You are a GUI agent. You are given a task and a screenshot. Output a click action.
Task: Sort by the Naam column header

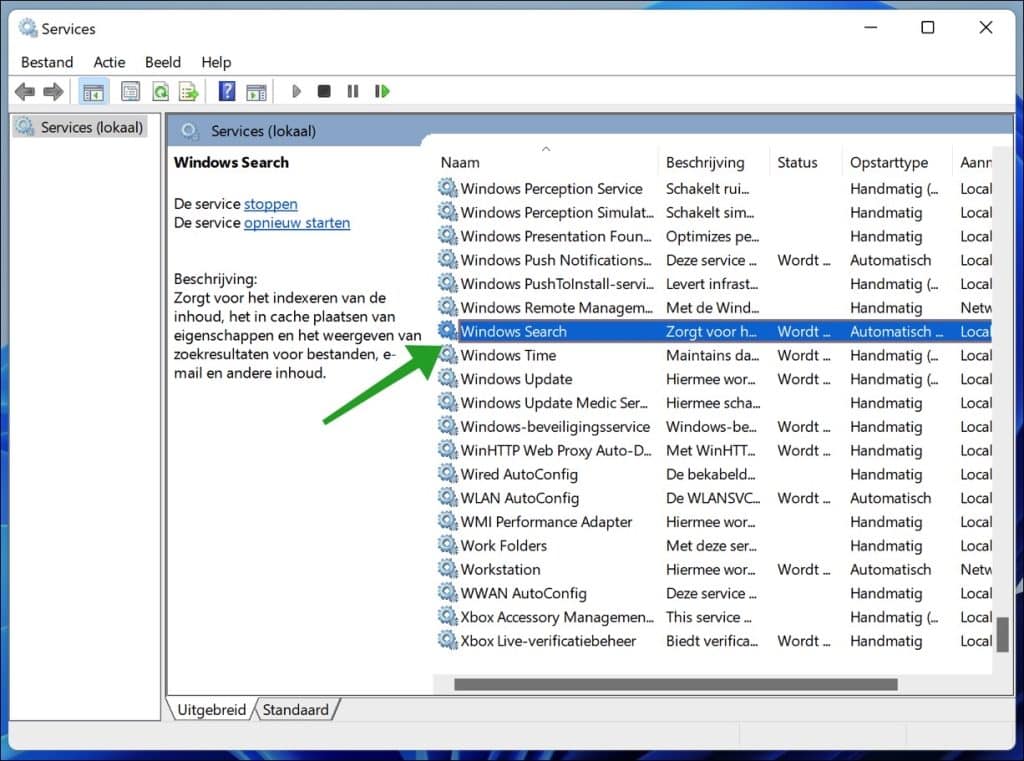click(460, 161)
